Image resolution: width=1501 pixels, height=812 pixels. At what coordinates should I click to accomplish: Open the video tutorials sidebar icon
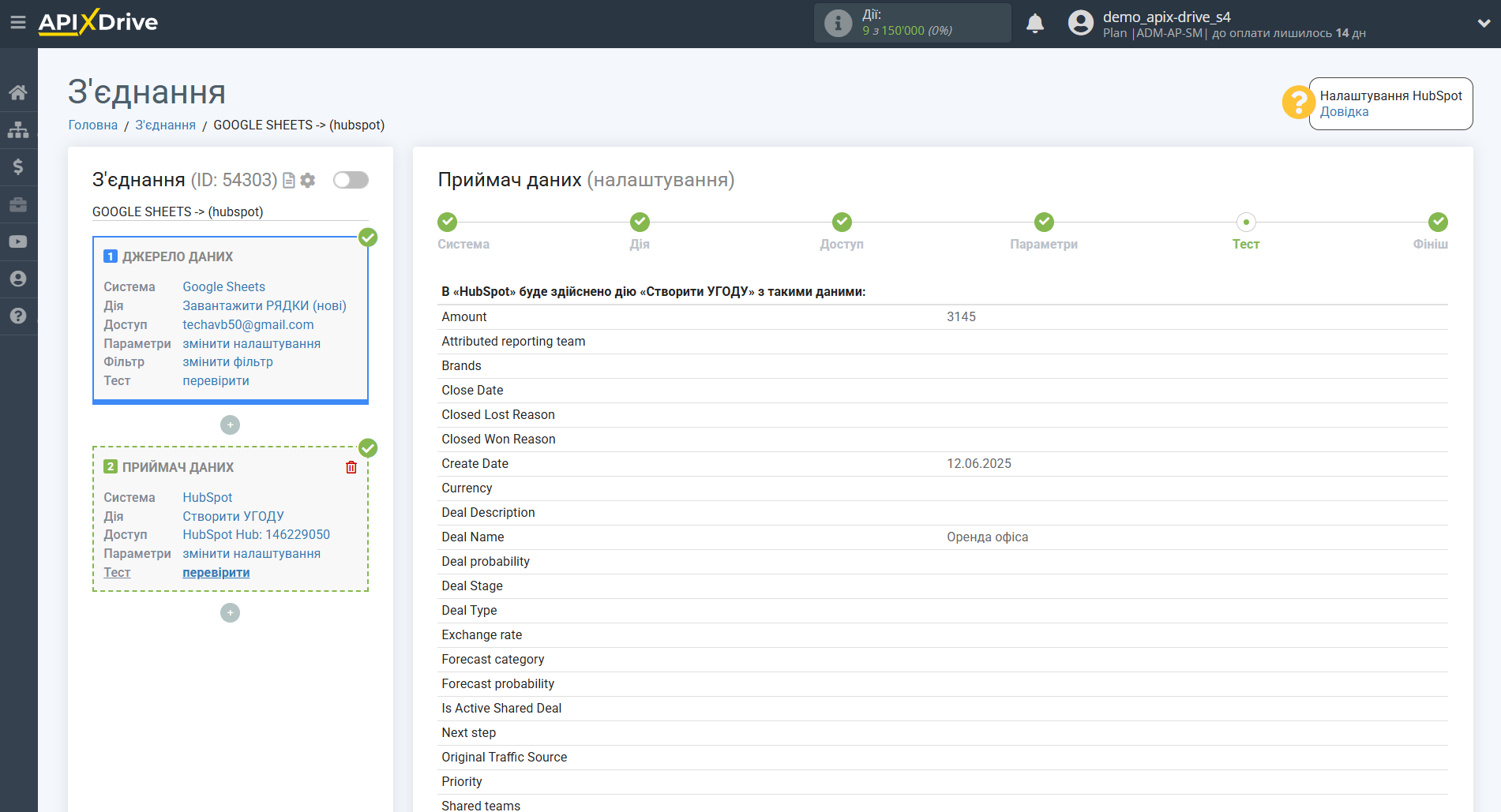[18, 241]
